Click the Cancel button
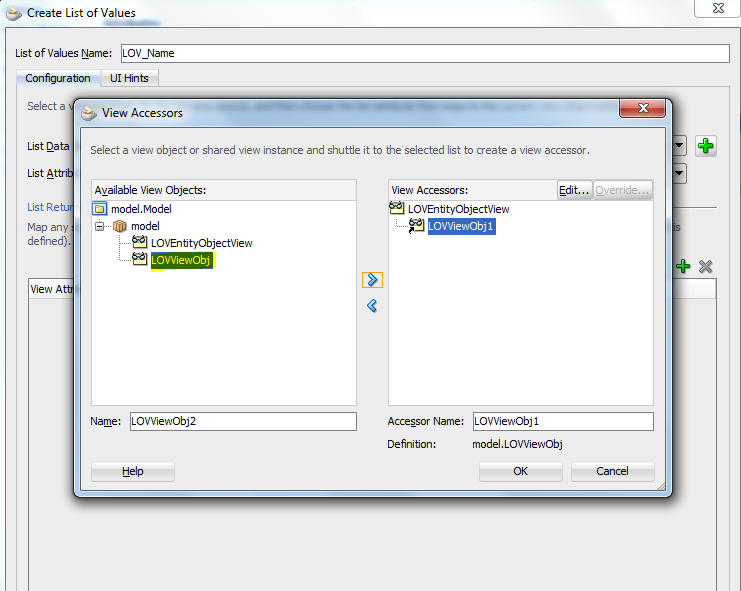 612,471
